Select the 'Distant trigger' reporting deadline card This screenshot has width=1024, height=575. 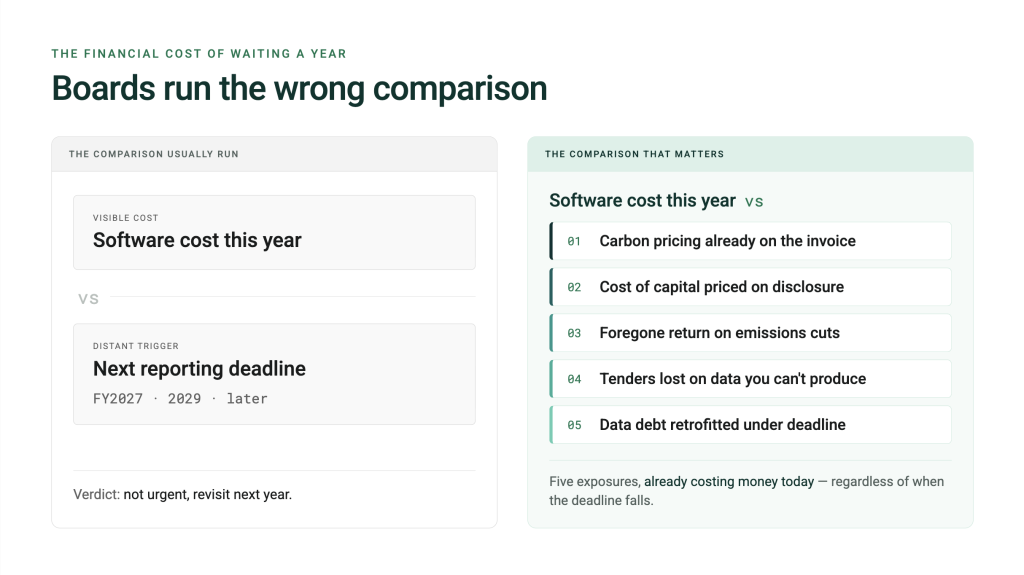point(274,374)
